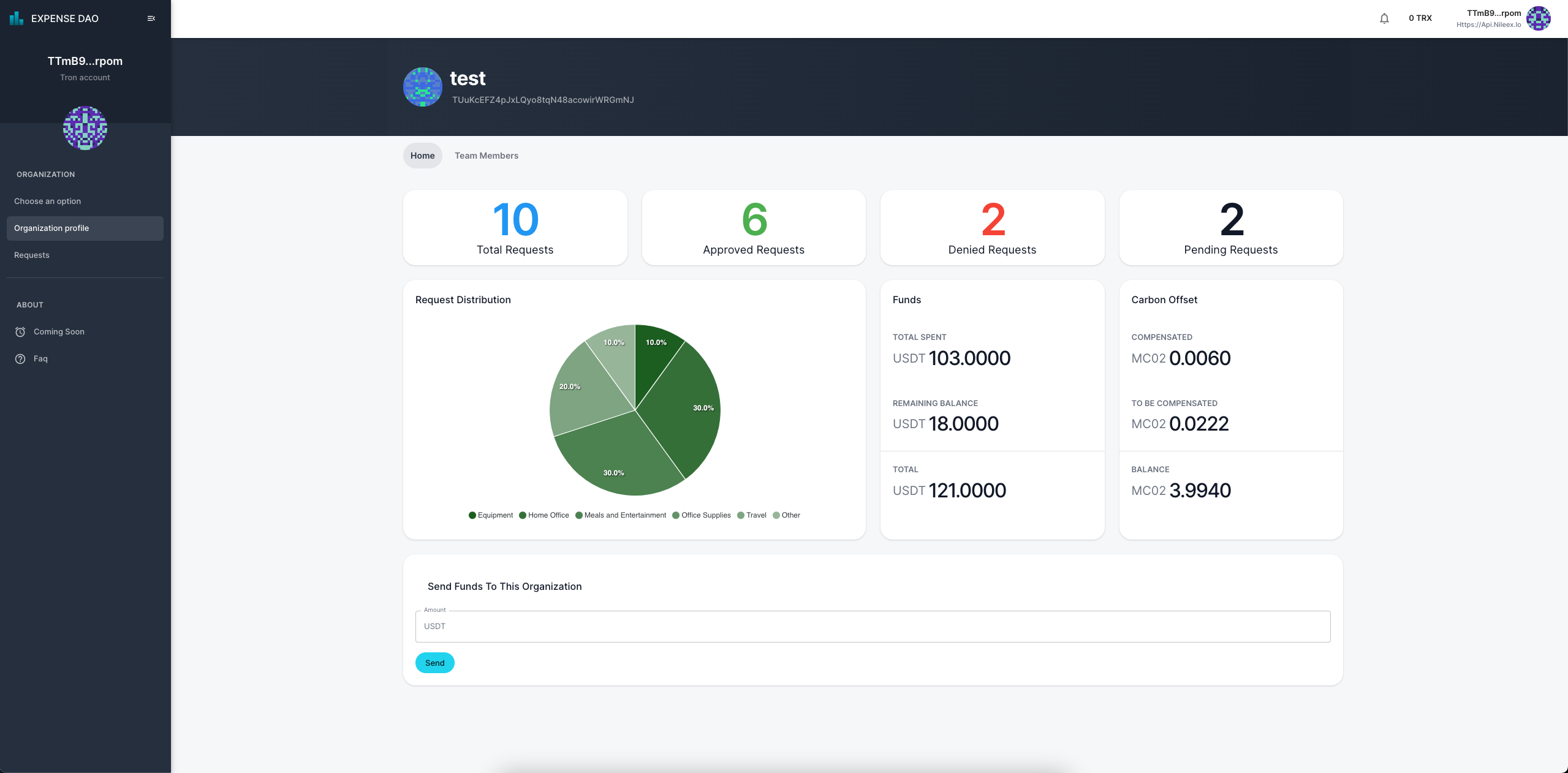Focus the USDT Amount input field

(x=873, y=627)
